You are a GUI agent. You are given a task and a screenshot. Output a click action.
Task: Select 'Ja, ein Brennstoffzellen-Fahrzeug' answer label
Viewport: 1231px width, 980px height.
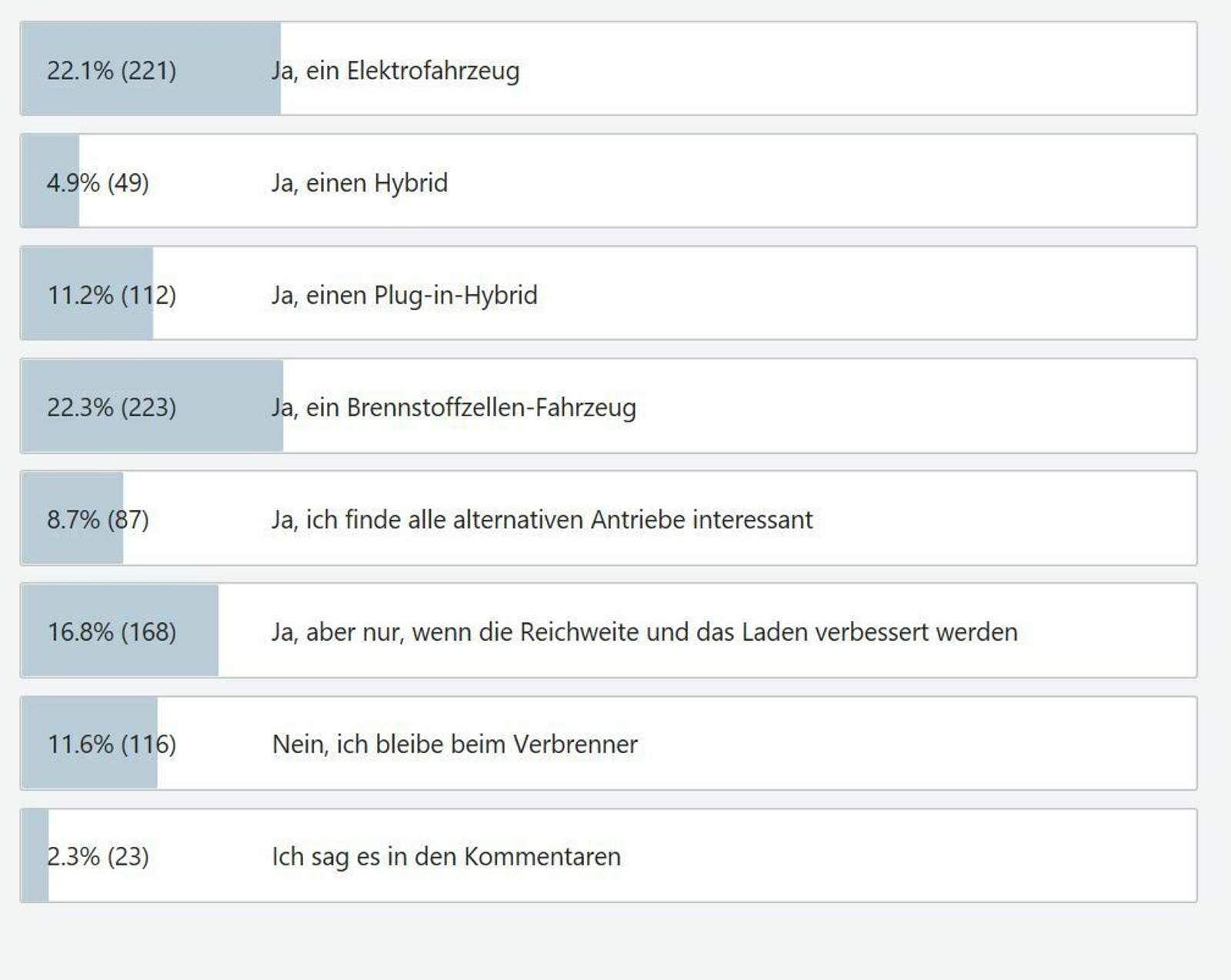pyautogui.click(x=453, y=407)
